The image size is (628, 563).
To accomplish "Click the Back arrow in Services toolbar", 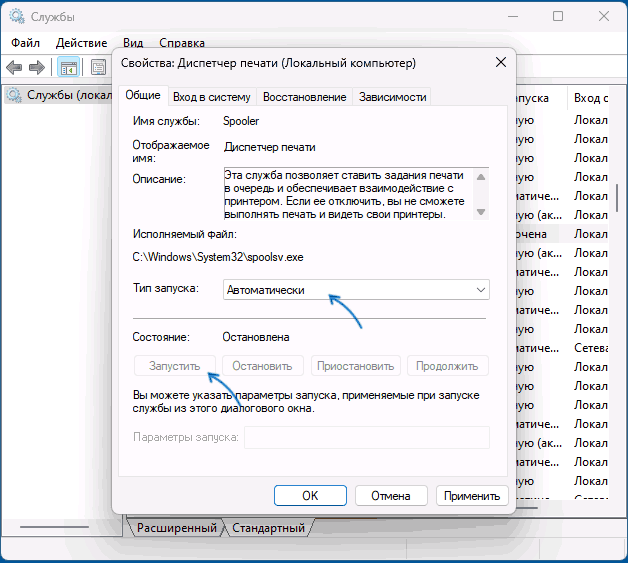I will 14,67.
